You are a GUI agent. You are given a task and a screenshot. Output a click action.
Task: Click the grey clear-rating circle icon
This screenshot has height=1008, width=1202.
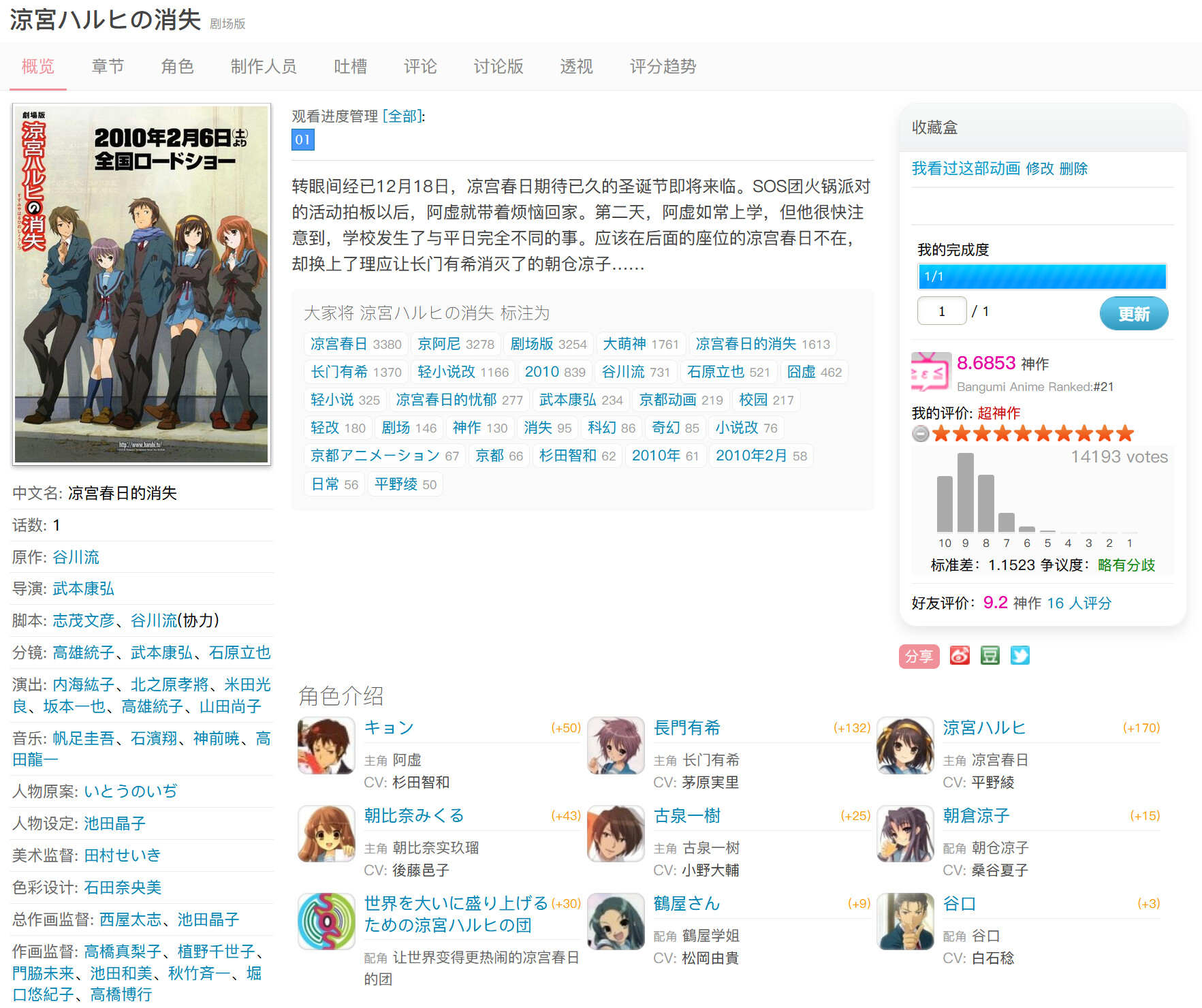coord(920,433)
